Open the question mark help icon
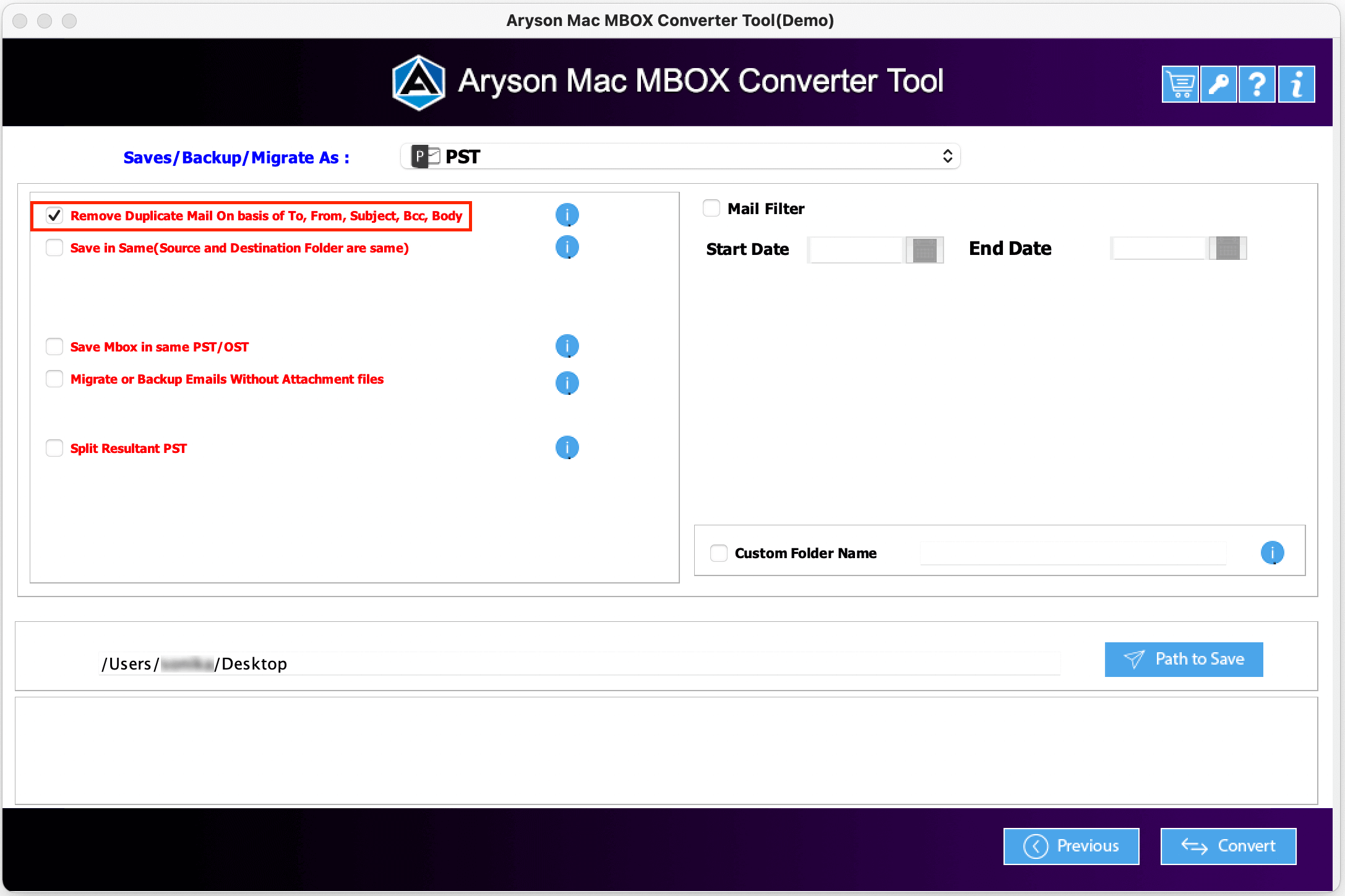The width and height of the screenshot is (1345, 896). click(1257, 84)
